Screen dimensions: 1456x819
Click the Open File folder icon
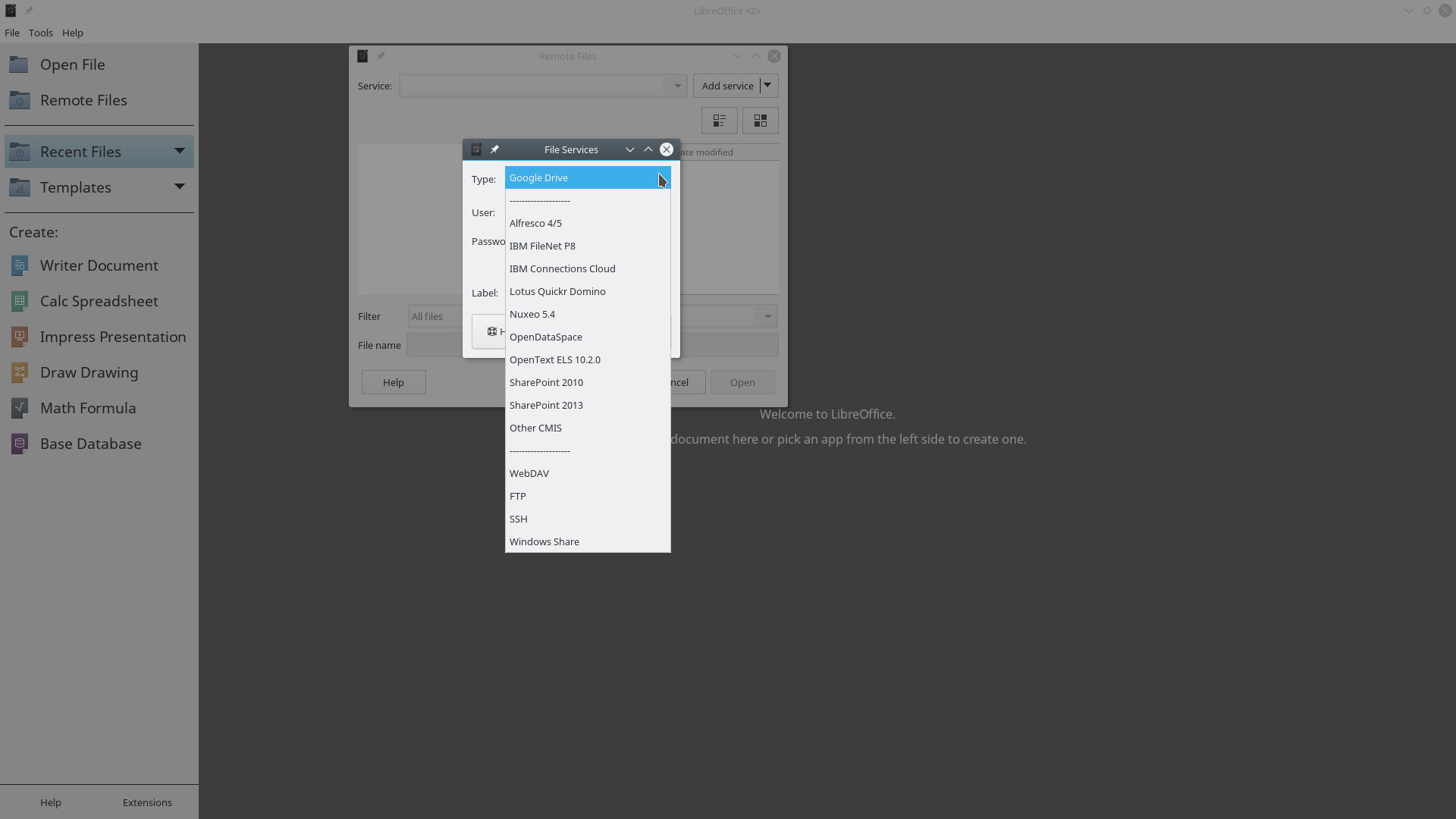tap(19, 64)
